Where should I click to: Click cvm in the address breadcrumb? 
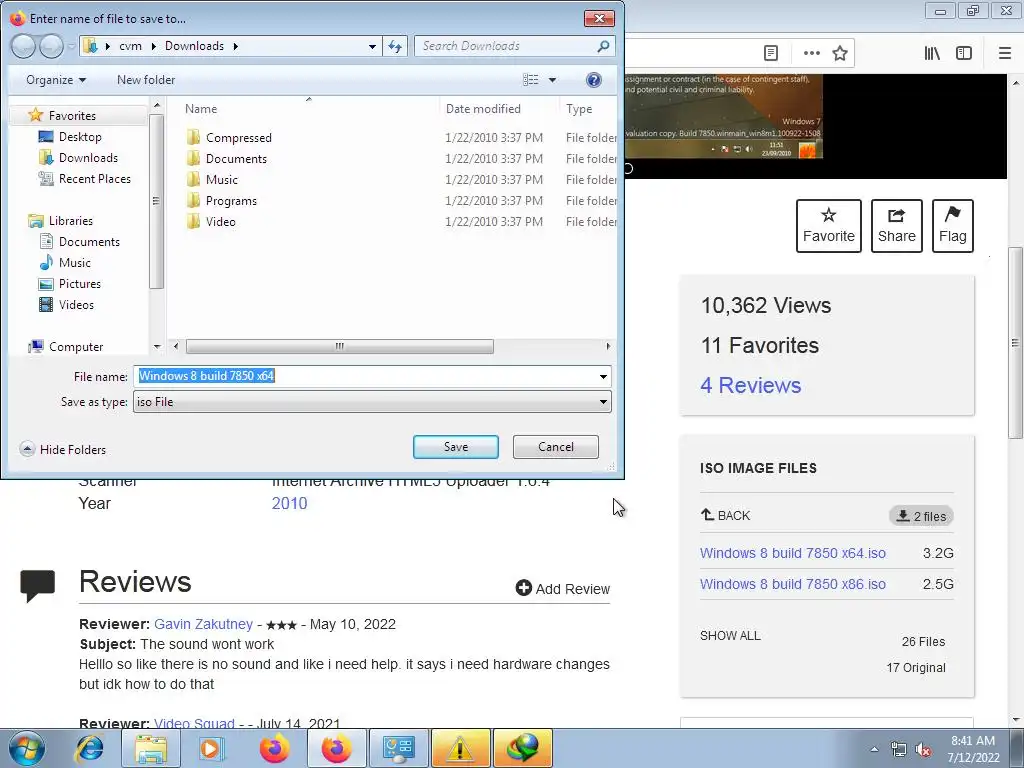point(131,46)
